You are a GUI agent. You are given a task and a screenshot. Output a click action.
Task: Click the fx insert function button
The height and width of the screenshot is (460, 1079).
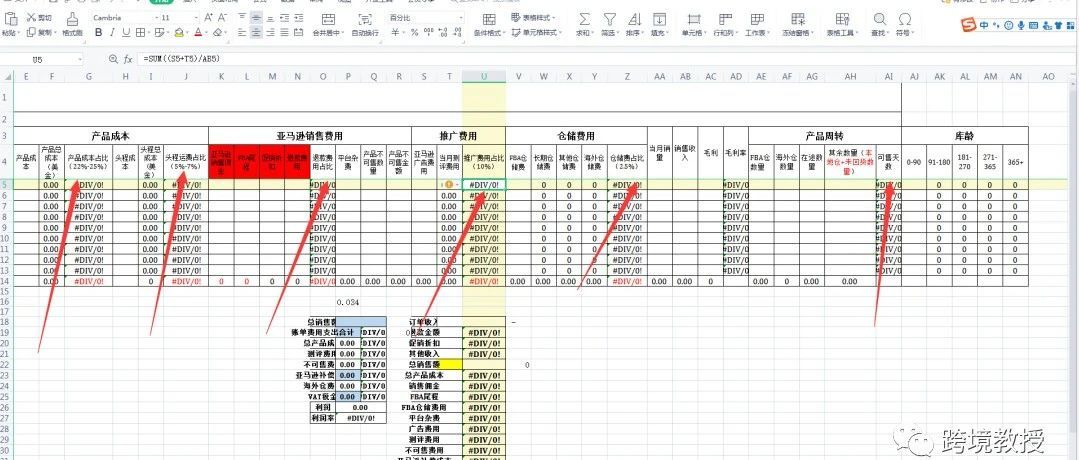[x=128, y=60]
